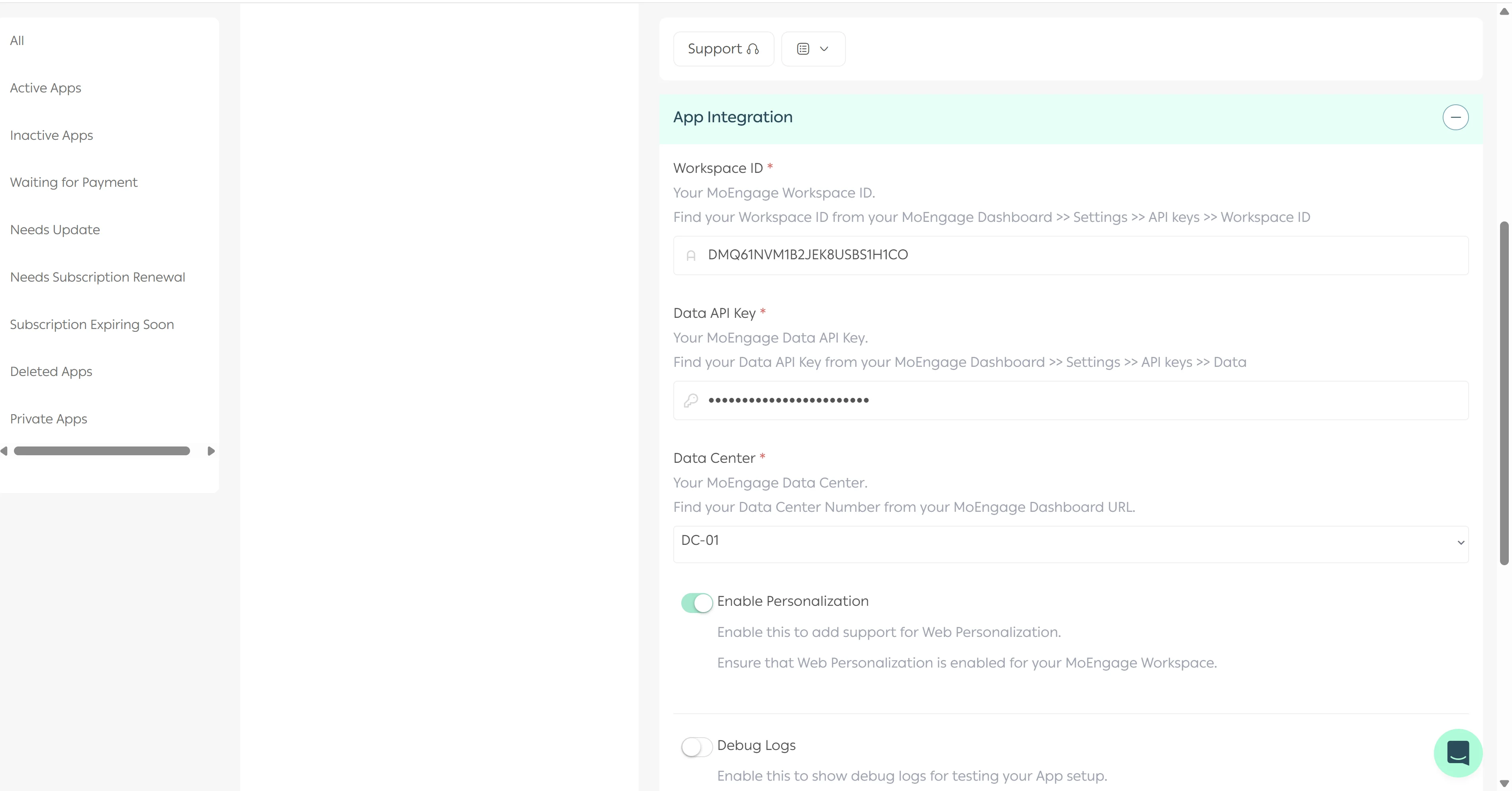Click the page scroll-down arrow
Screen dimensions: 1512x791
click(1504, 783)
